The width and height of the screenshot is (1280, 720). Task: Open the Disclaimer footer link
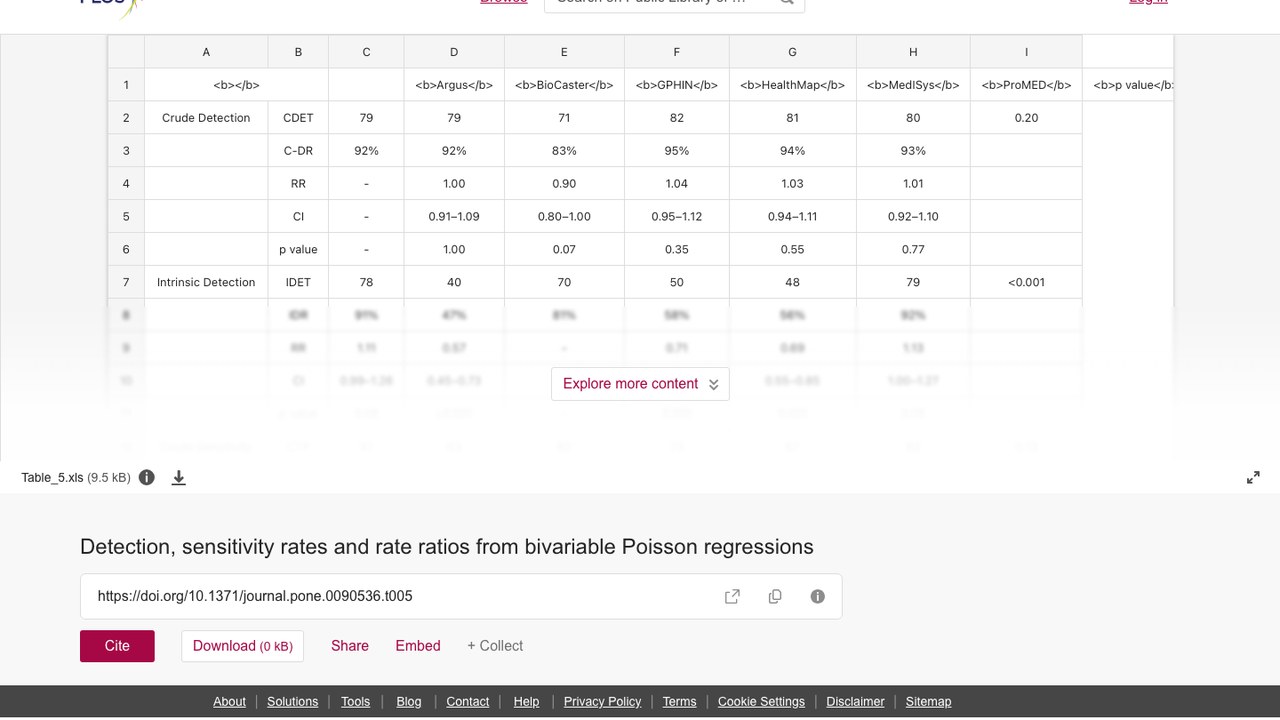point(855,702)
